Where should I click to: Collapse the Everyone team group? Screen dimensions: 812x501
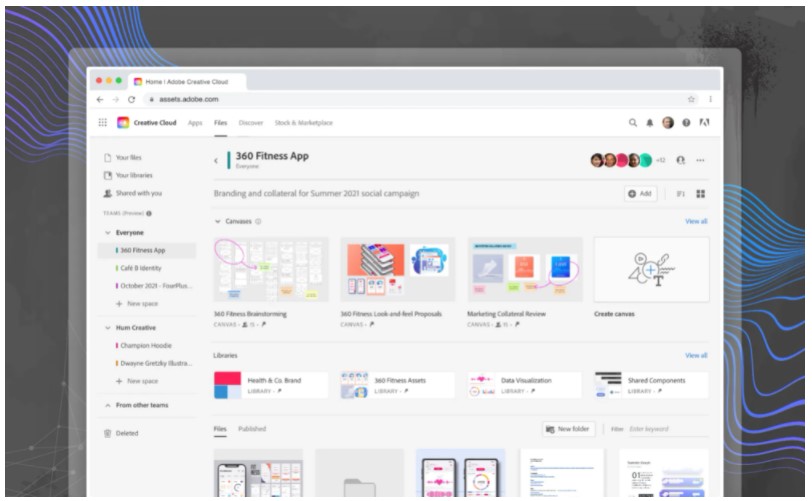pyautogui.click(x=108, y=233)
